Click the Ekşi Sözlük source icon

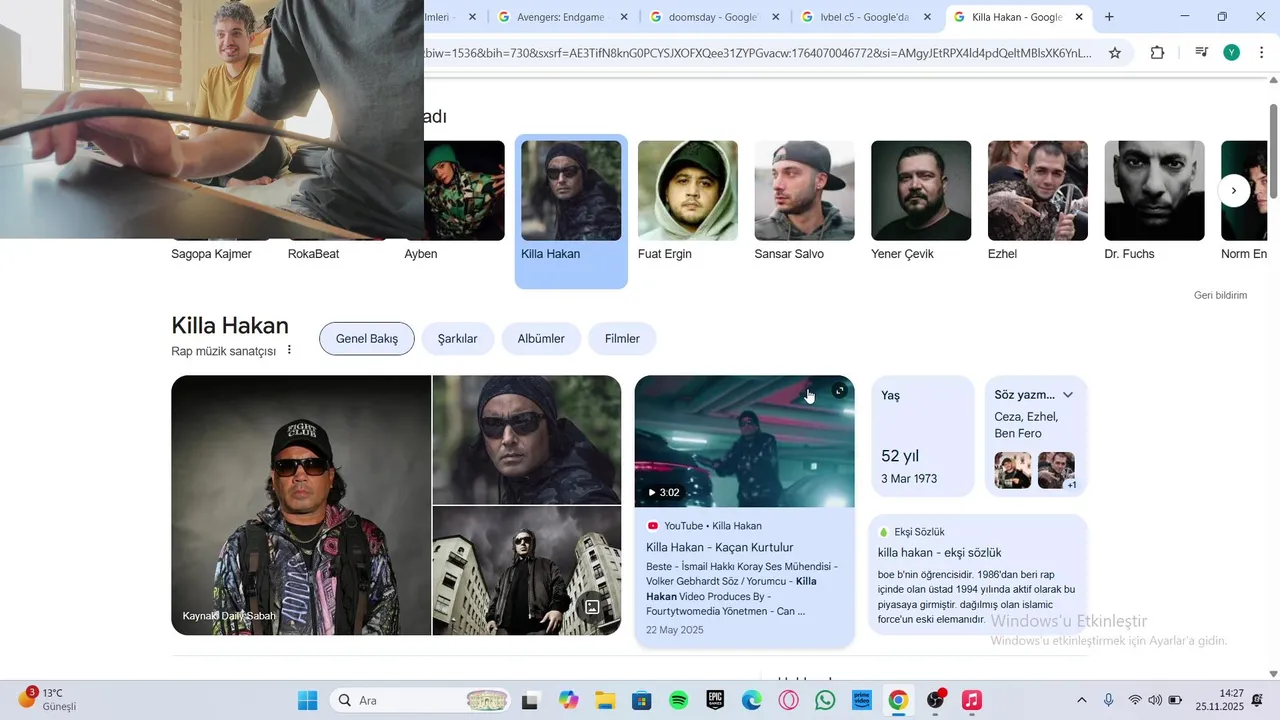(x=883, y=532)
